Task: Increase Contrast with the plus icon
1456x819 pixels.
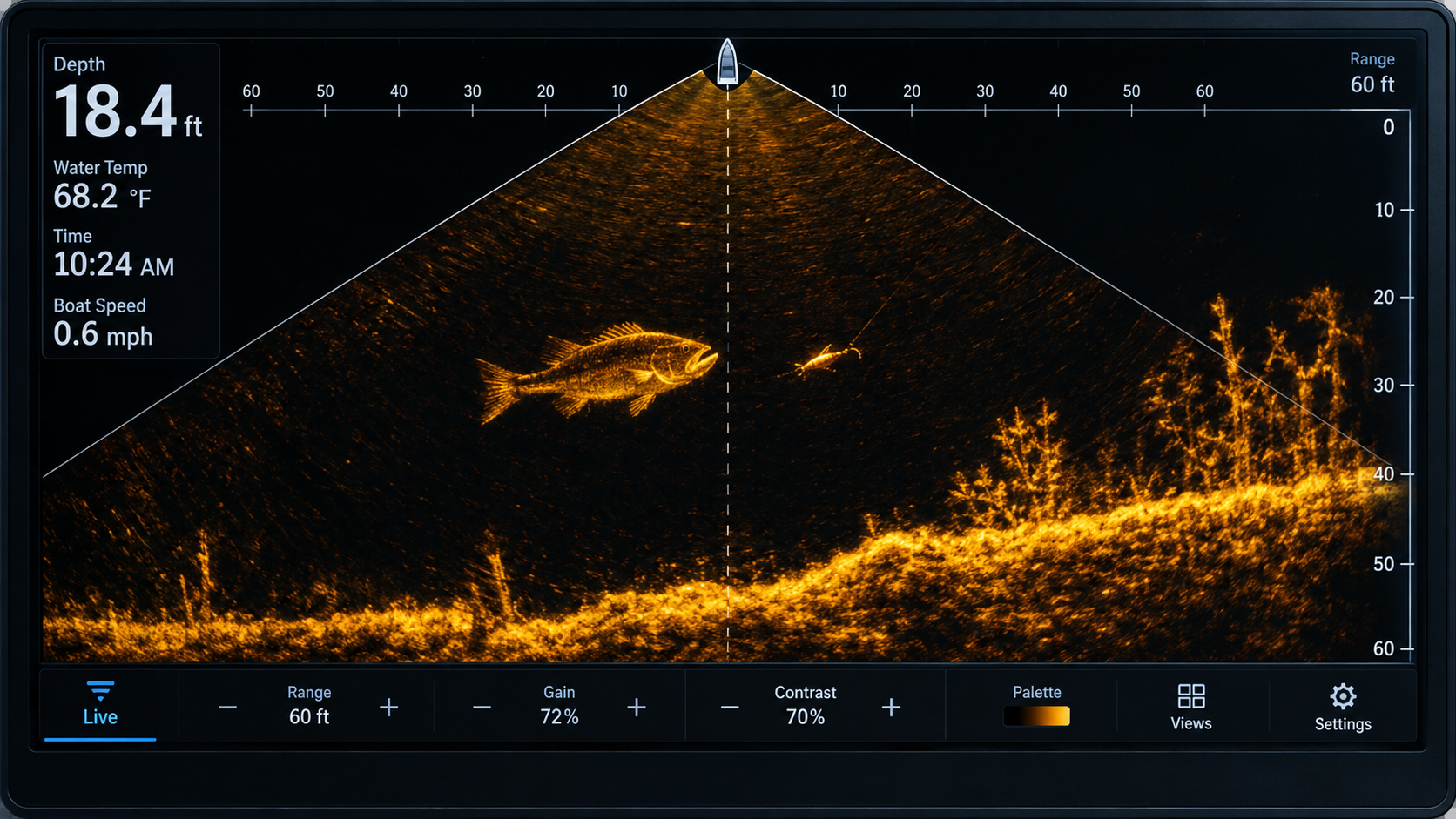Action: [891, 708]
